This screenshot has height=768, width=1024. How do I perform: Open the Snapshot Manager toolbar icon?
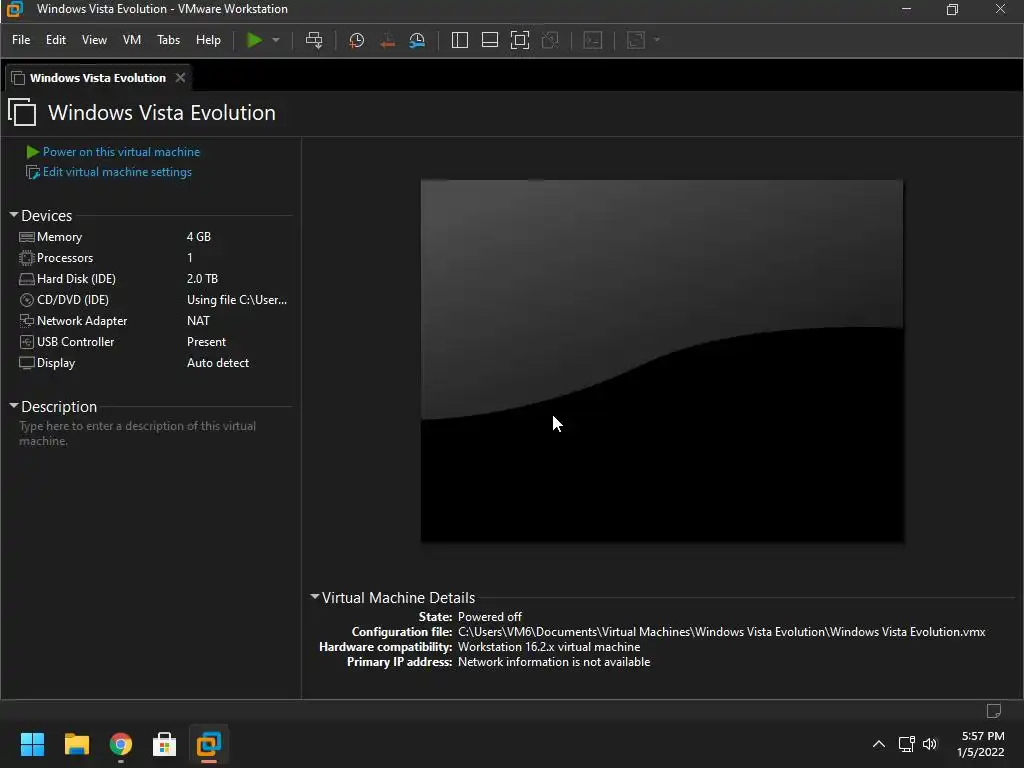(x=417, y=40)
